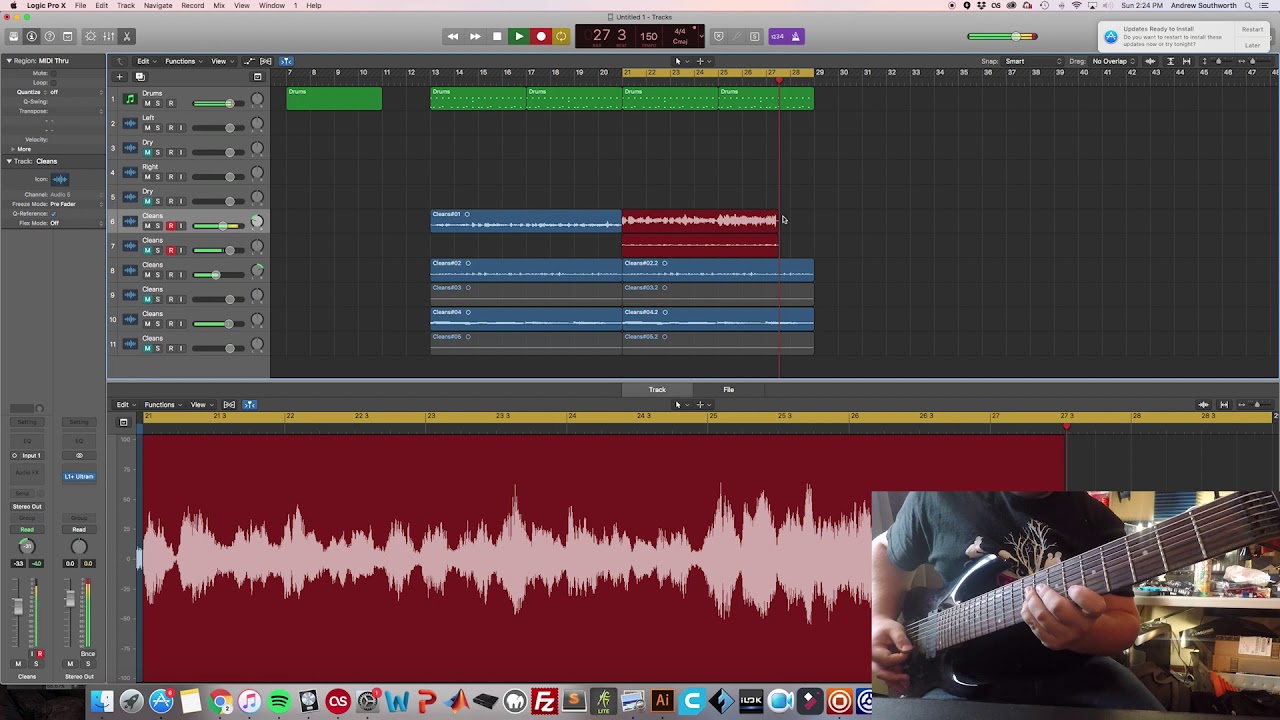Open the L1+ Ultramaximizer plugin slot
Screen dimensions: 1280x720
click(x=79, y=477)
